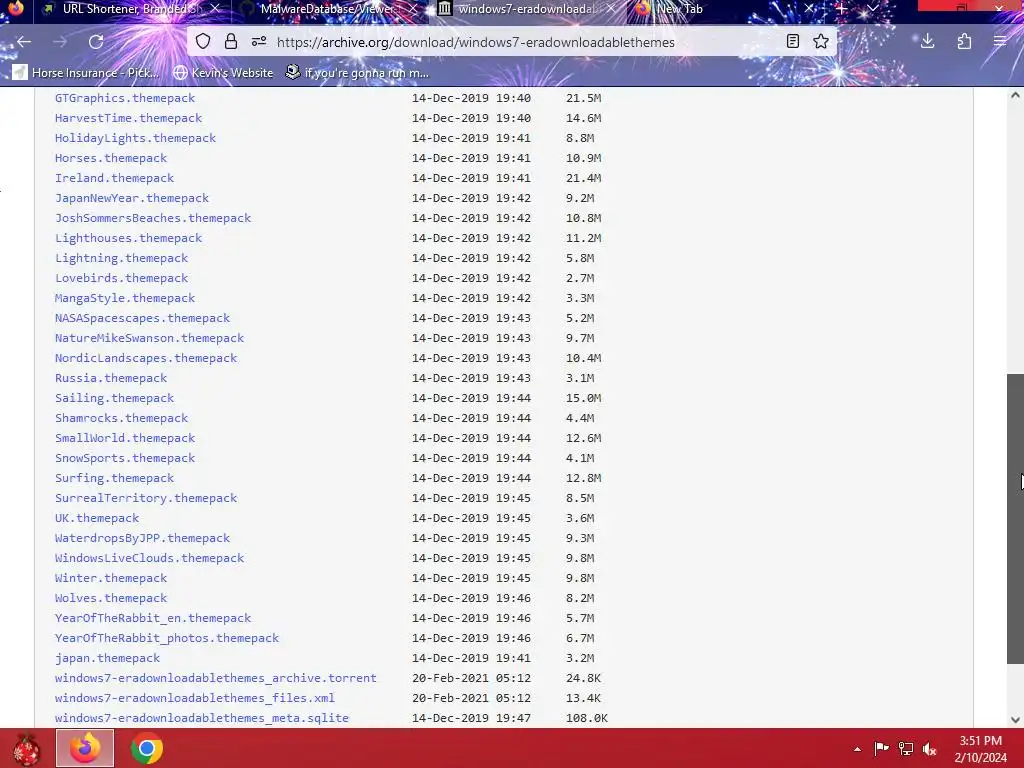Image resolution: width=1024 pixels, height=768 pixels.
Task: Select the windows7-eradownloadable tab
Action: pos(528,9)
